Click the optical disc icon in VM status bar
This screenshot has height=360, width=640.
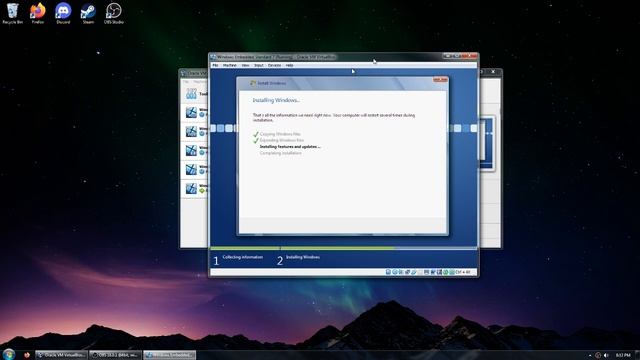(395, 272)
